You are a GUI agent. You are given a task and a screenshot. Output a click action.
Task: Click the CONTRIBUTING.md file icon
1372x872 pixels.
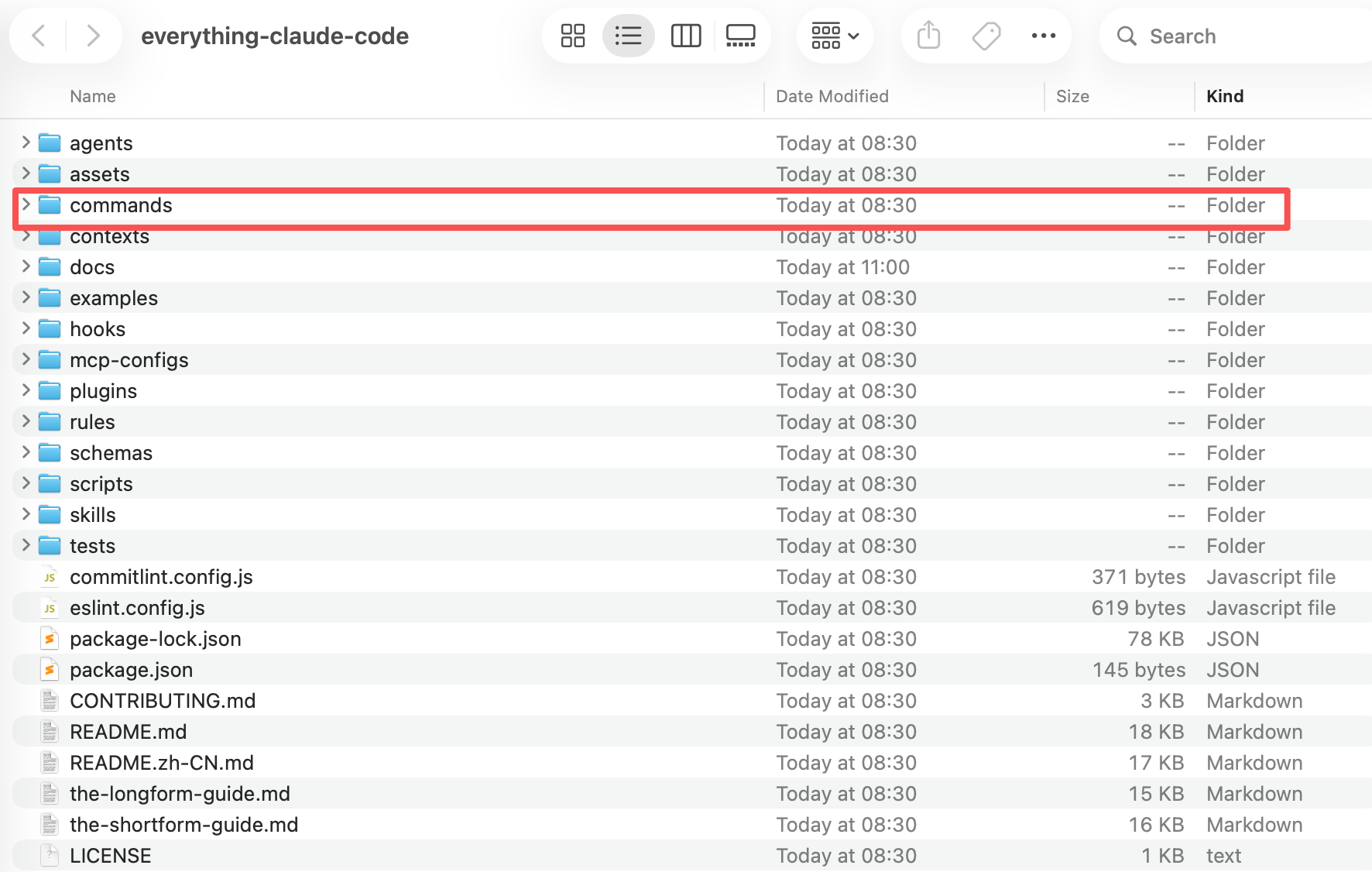(50, 701)
